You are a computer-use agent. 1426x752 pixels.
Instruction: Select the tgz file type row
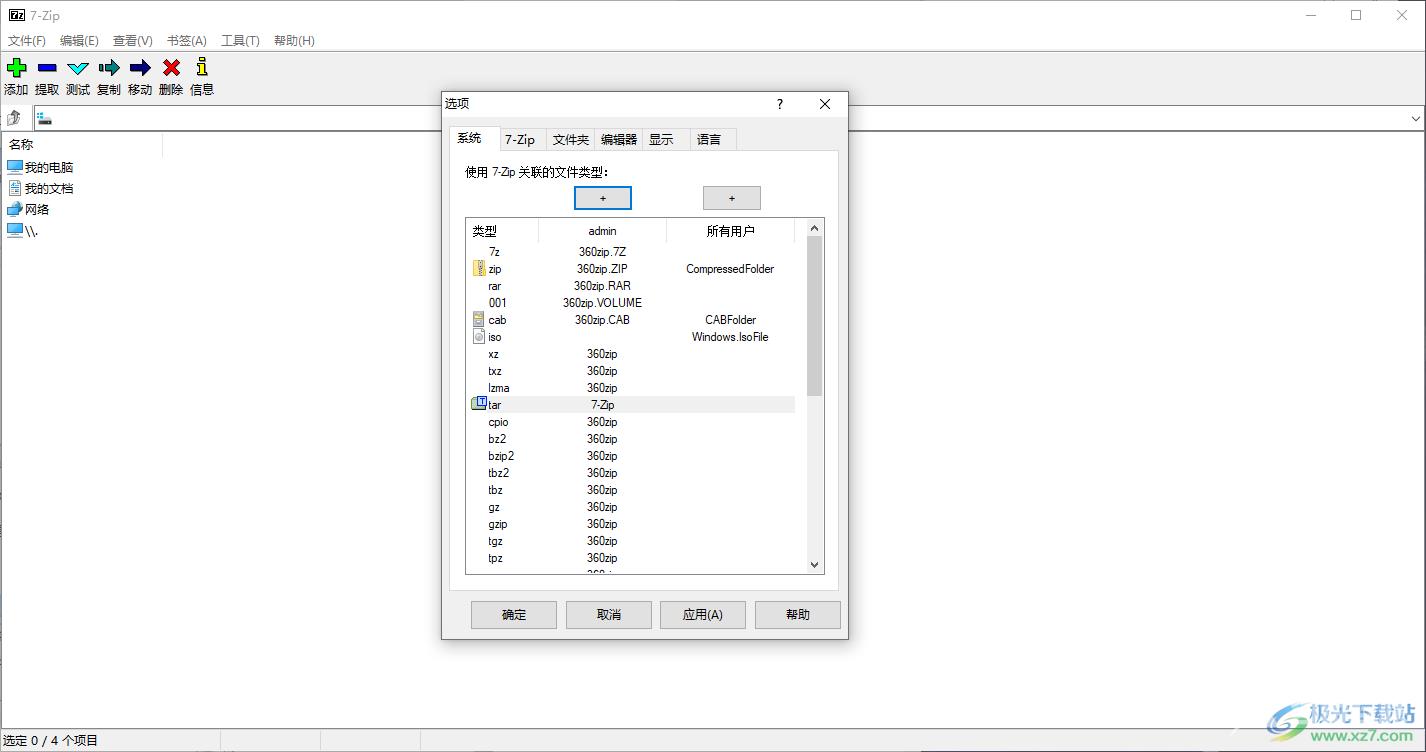632,541
